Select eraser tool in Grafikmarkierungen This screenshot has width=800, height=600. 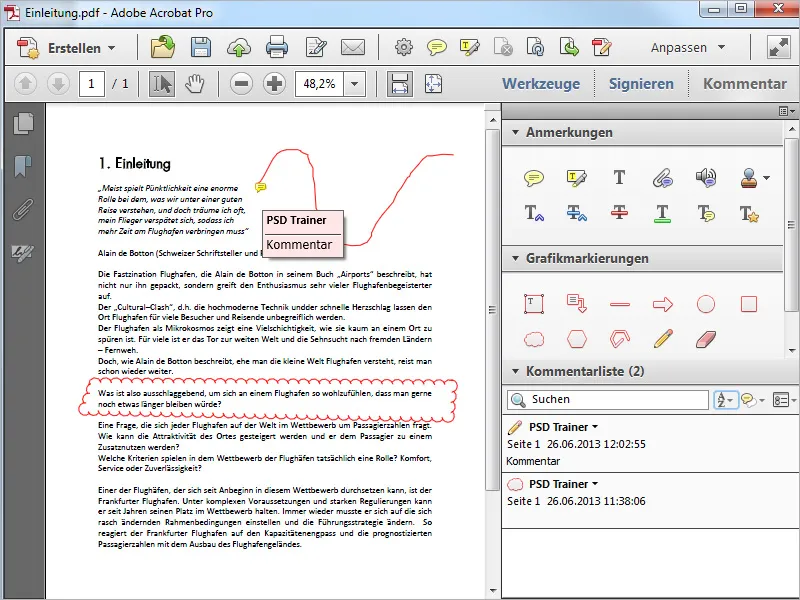[x=706, y=339]
